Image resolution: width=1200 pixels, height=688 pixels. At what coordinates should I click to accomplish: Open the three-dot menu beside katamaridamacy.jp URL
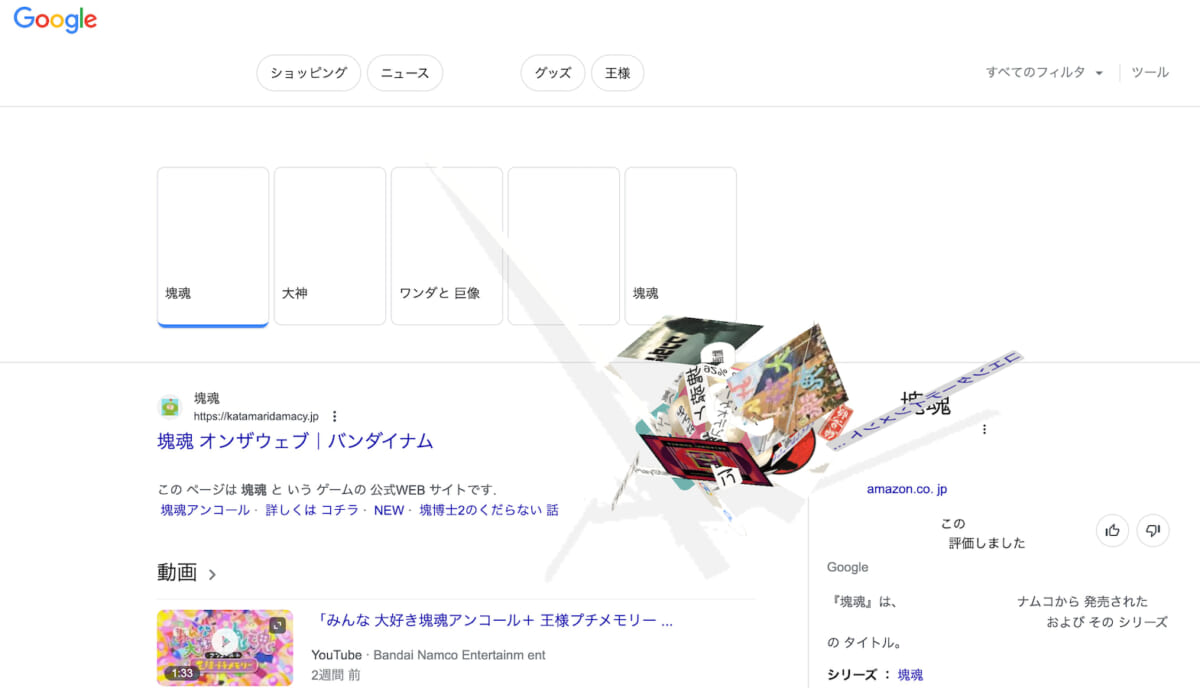[x=335, y=416]
